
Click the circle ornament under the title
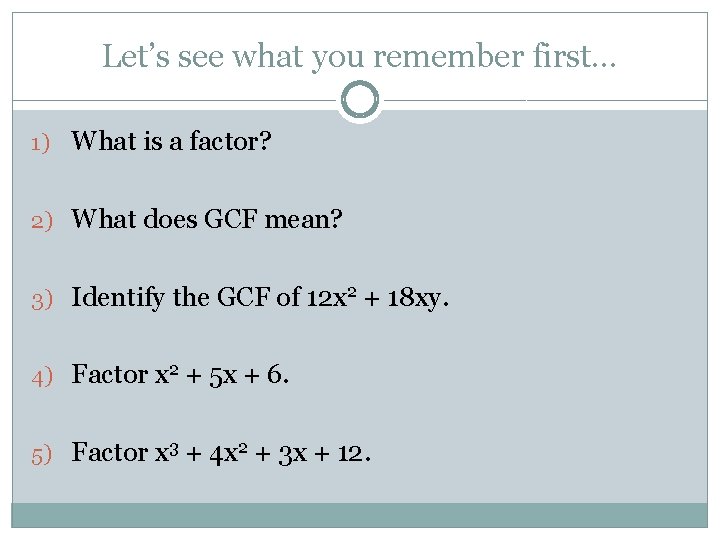pyautogui.click(x=360, y=99)
